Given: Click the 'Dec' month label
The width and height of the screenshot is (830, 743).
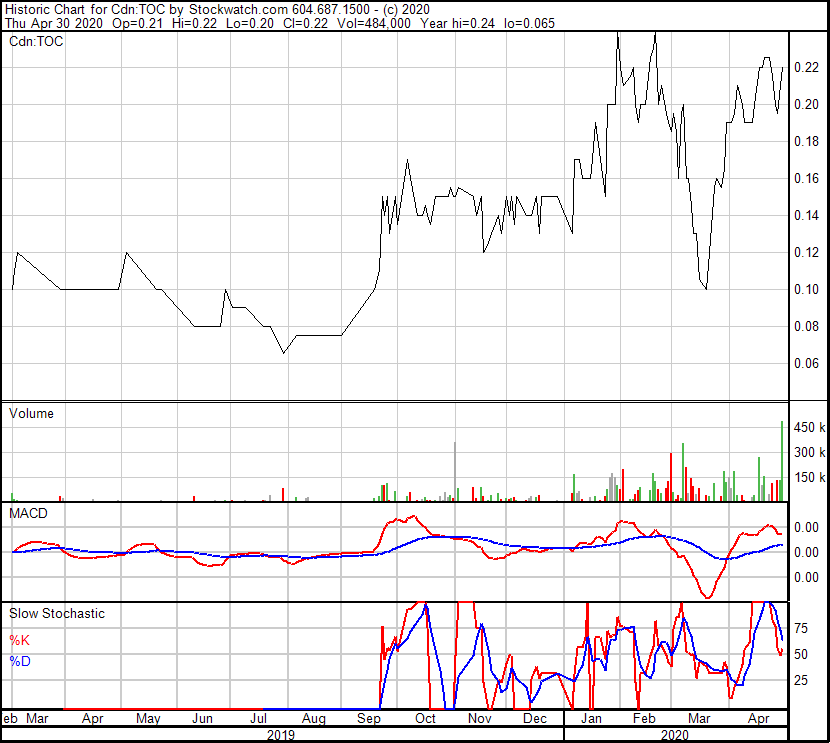Looking at the screenshot, I should coord(535,719).
